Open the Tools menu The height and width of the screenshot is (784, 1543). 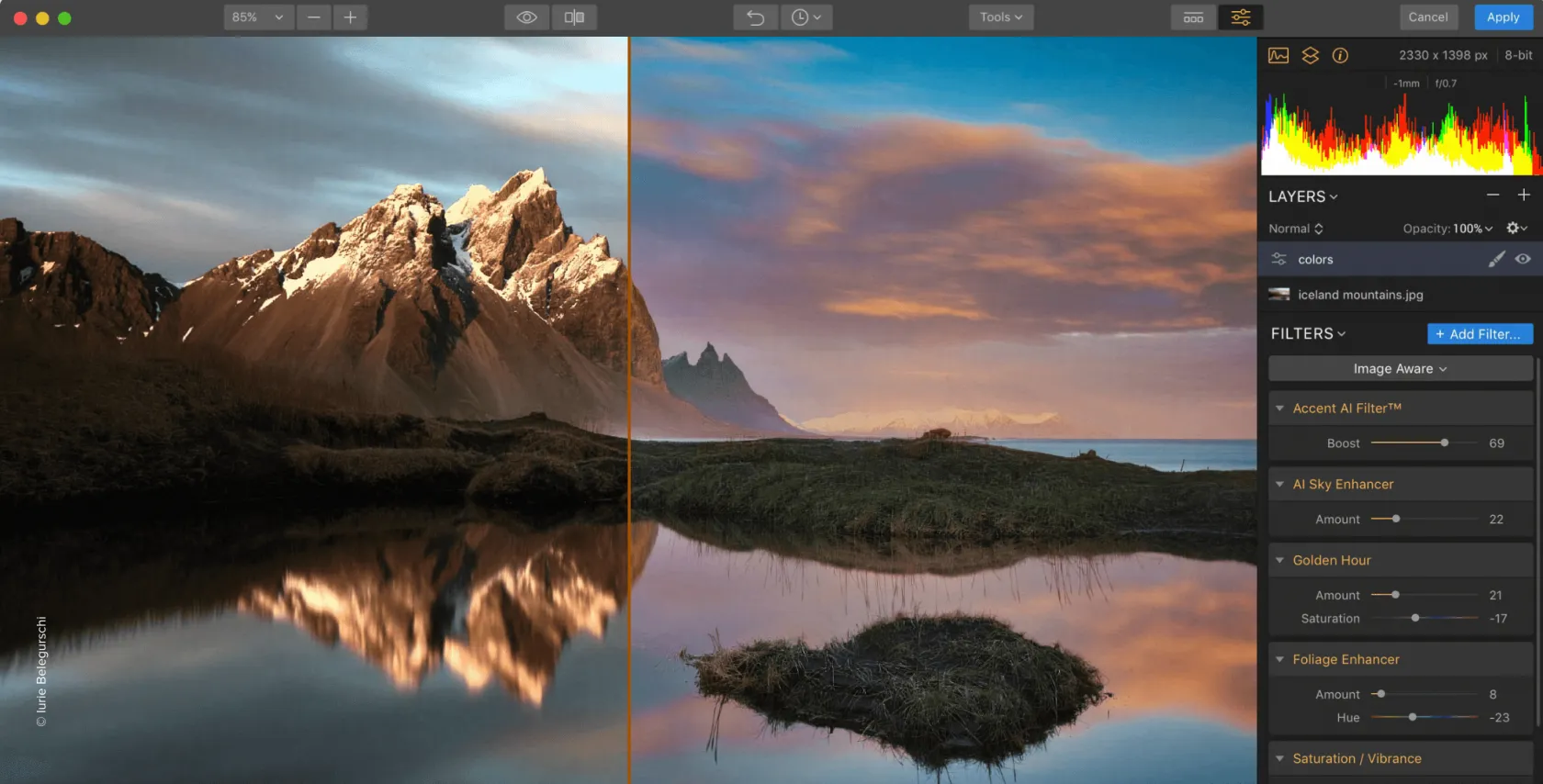tap(1000, 17)
